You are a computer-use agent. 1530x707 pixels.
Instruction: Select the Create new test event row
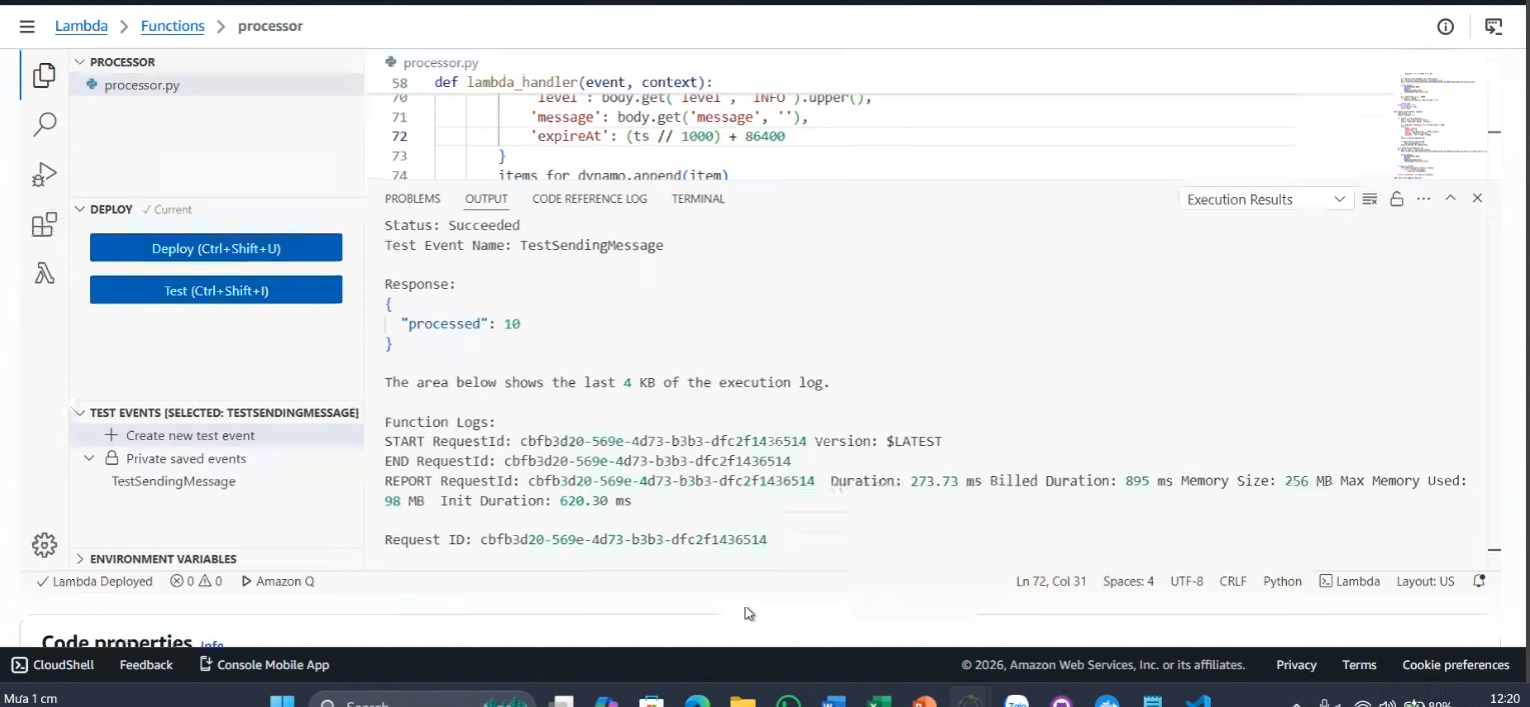click(x=217, y=435)
